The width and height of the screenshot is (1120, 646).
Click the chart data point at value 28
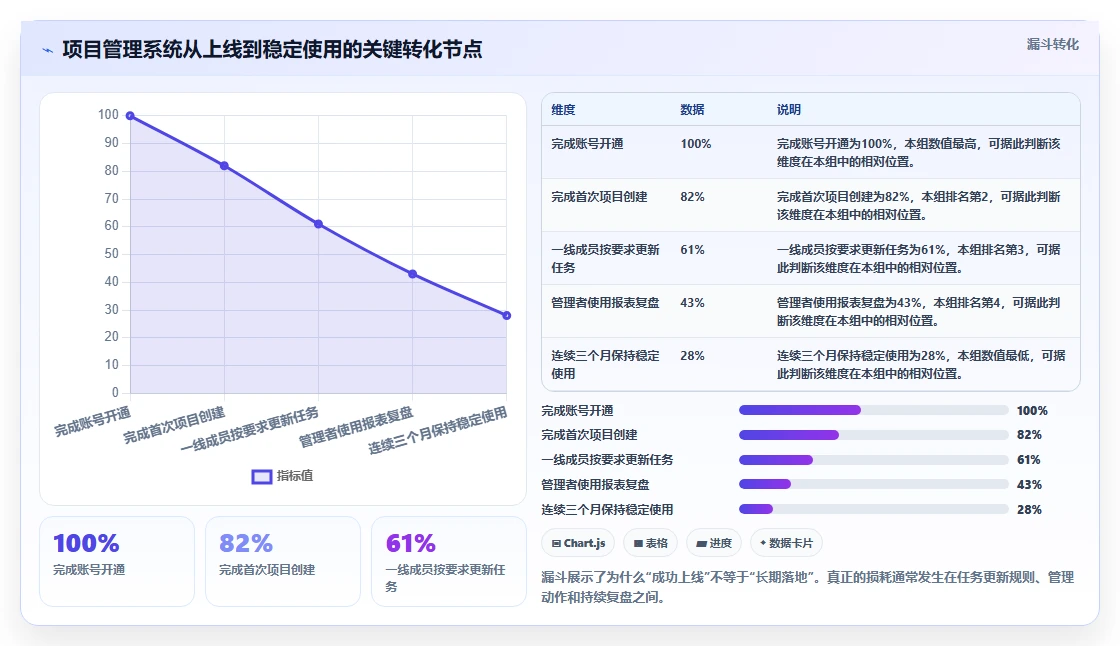[506, 315]
